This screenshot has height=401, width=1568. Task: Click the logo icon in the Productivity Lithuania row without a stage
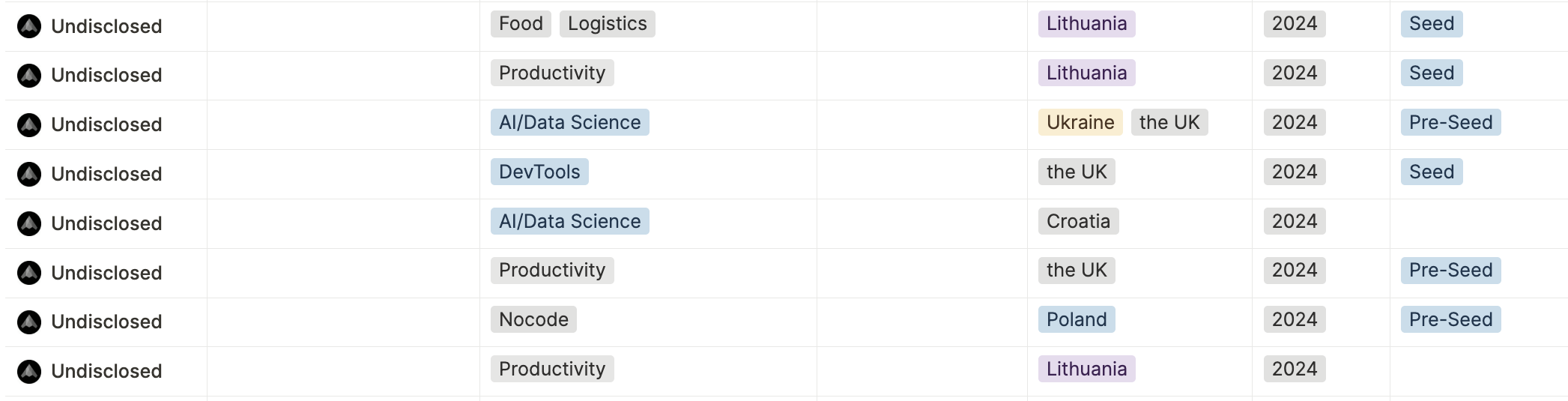point(29,371)
